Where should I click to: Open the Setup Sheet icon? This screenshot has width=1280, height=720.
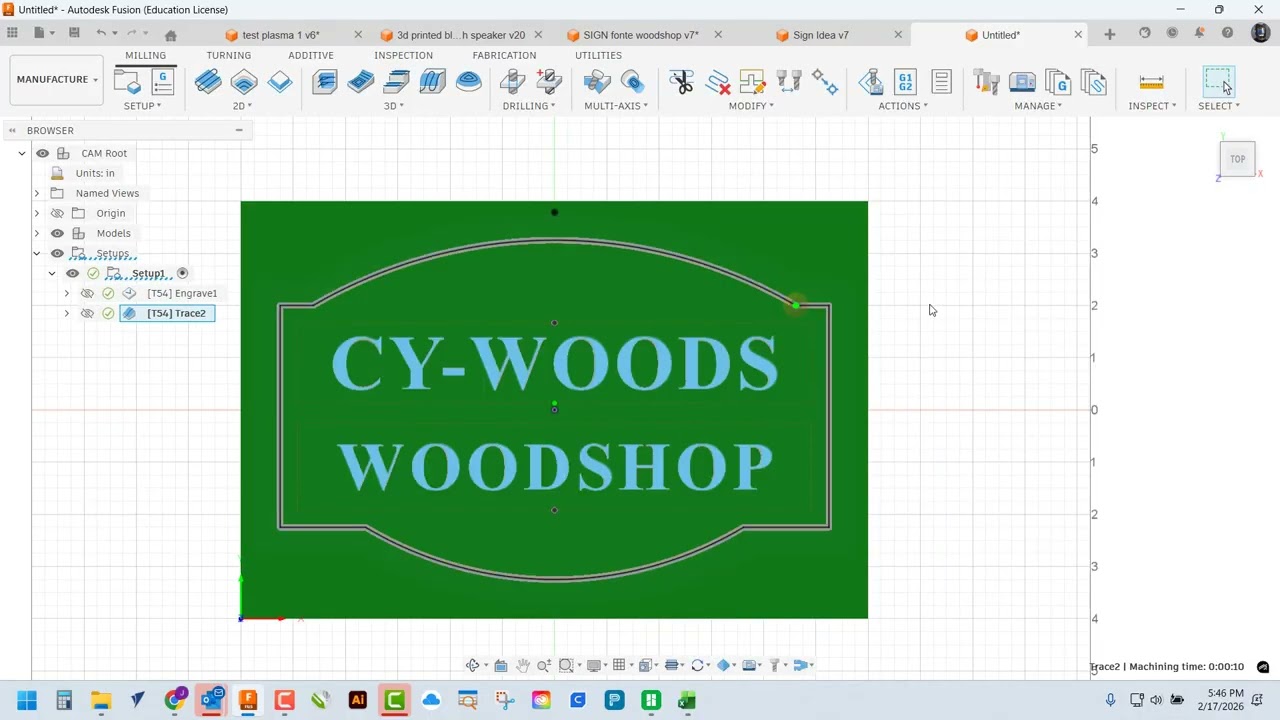(941, 82)
